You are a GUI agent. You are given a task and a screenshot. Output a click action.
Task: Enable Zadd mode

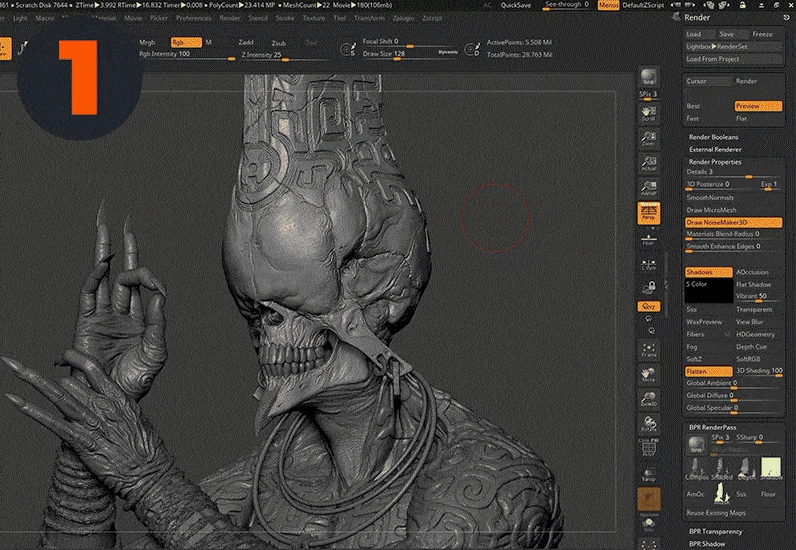coord(246,42)
